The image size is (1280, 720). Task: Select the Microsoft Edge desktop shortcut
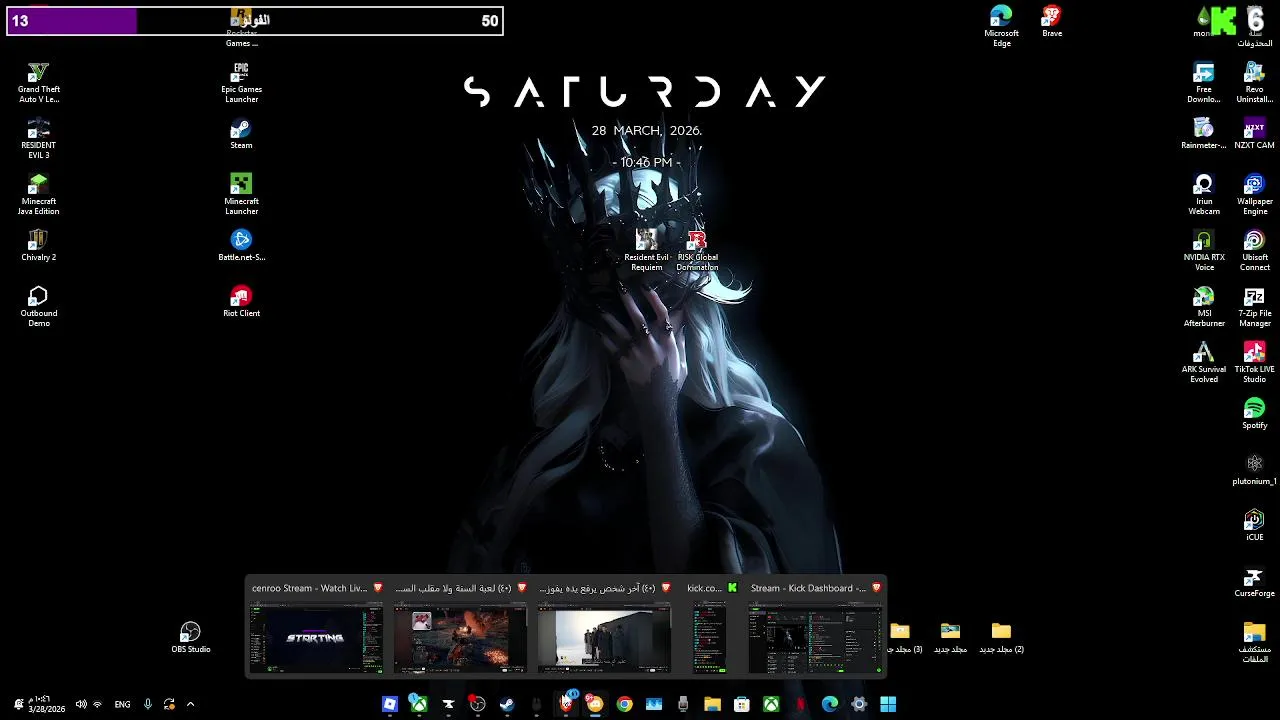pyautogui.click(x=1001, y=27)
